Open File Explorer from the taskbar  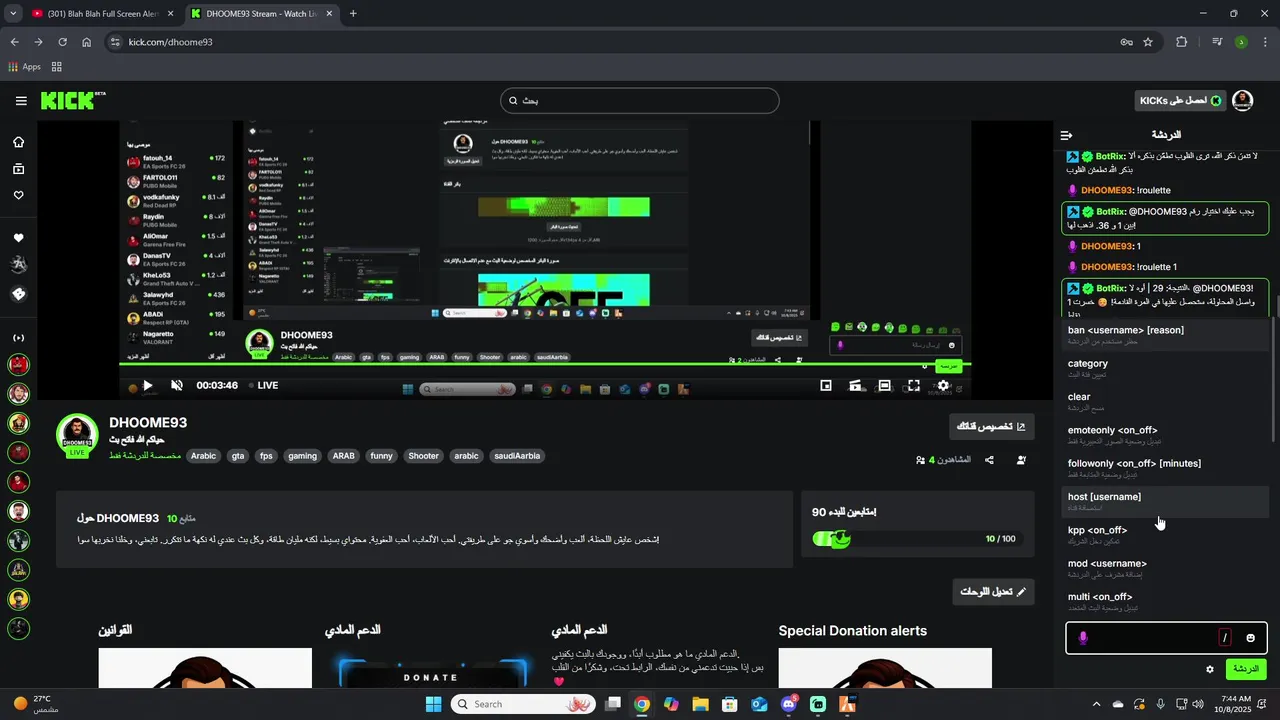coord(700,704)
